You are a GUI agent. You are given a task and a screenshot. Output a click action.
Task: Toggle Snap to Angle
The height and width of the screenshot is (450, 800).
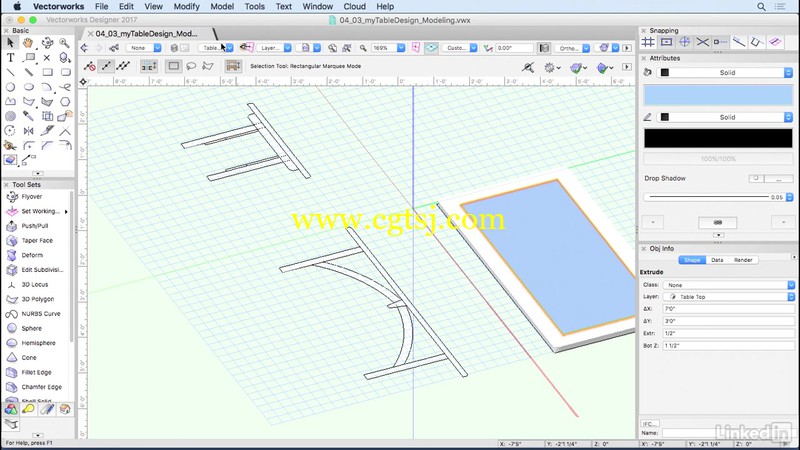click(x=685, y=42)
